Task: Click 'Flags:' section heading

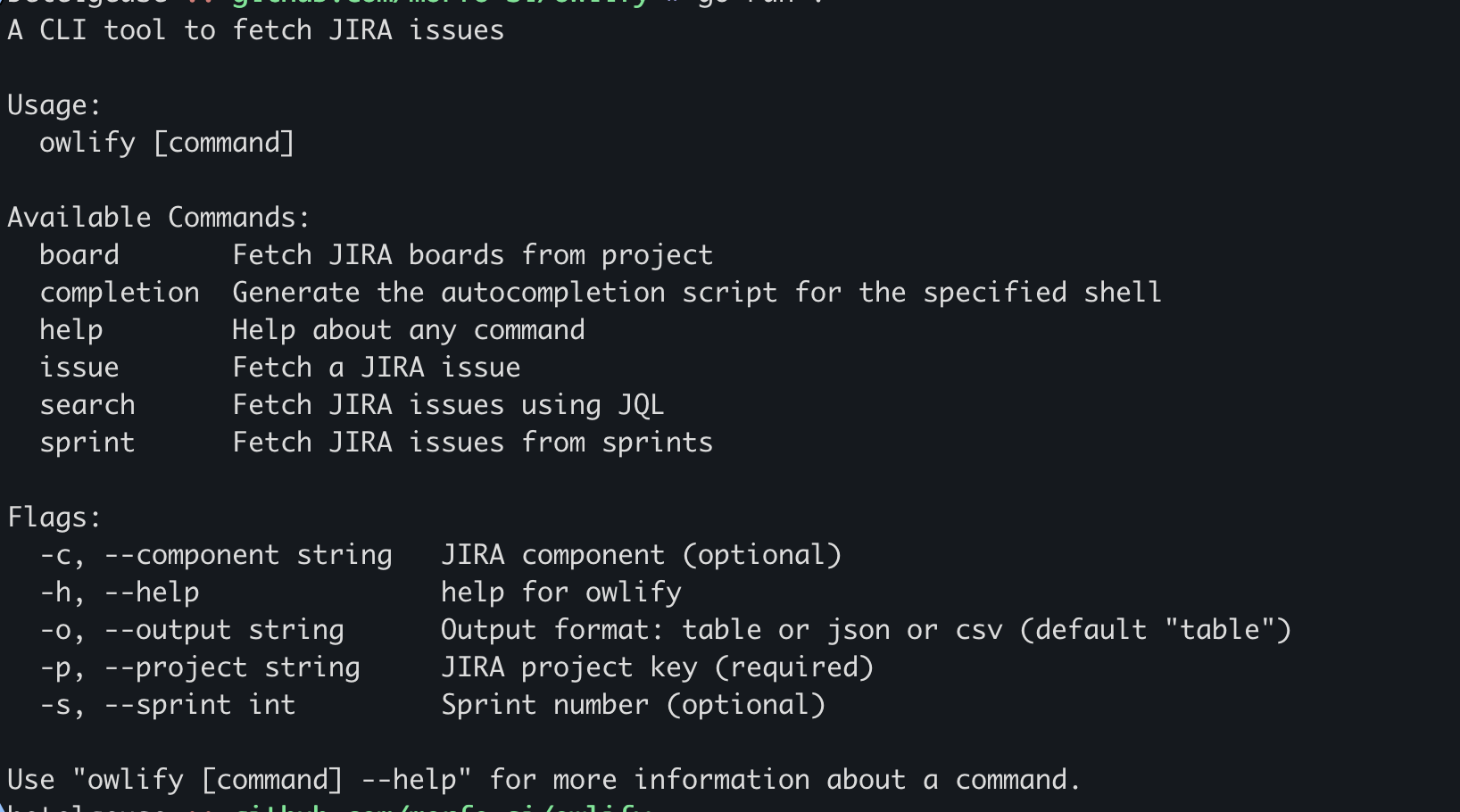Action: tap(54, 518)
